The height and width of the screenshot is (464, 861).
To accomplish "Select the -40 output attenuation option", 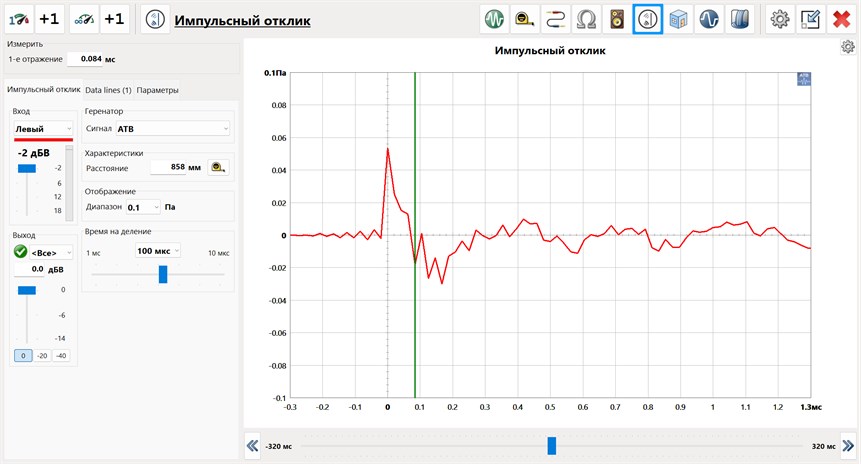I will point(61,356).
